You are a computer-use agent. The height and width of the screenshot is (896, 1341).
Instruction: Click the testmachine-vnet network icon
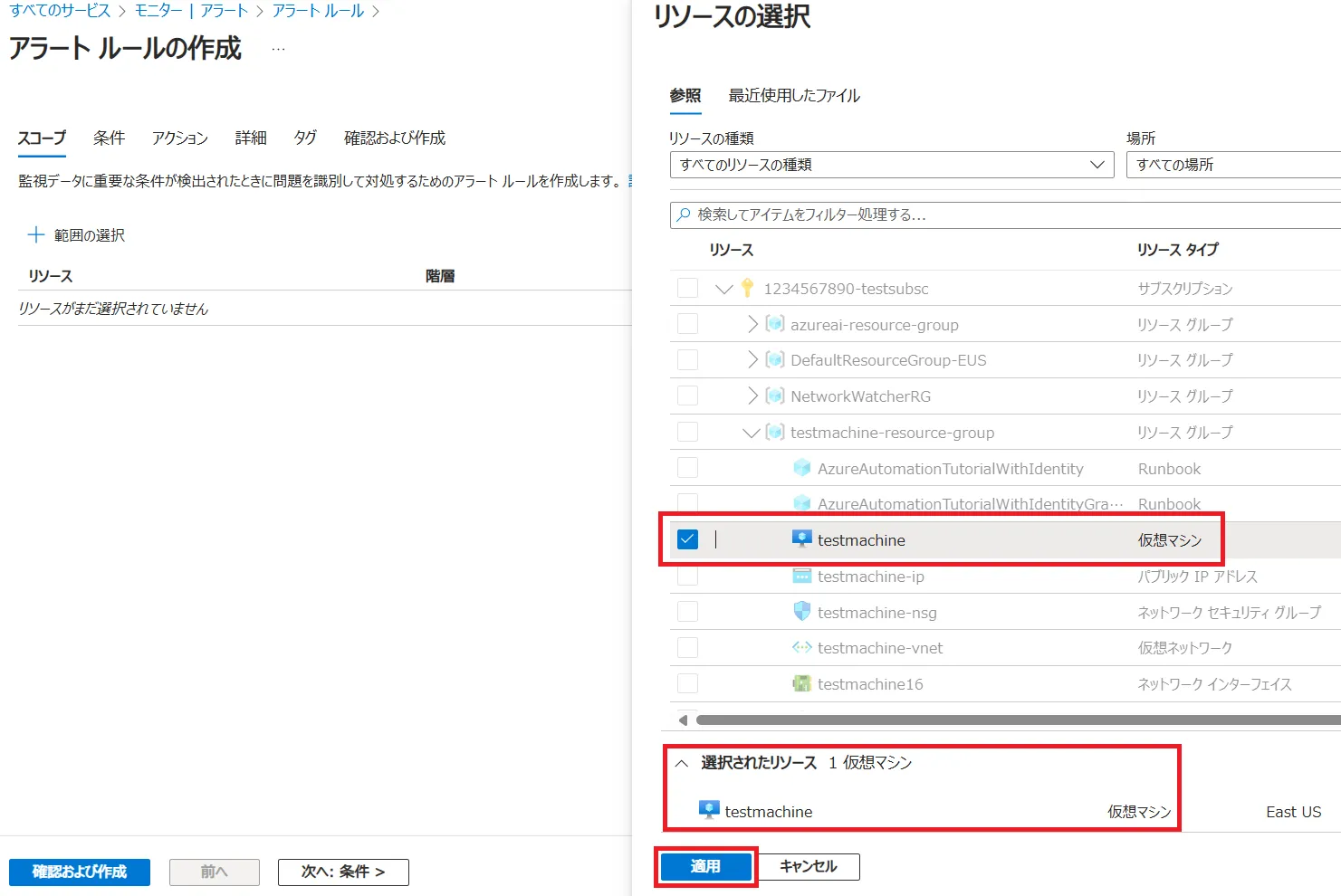tap(801, 648)
